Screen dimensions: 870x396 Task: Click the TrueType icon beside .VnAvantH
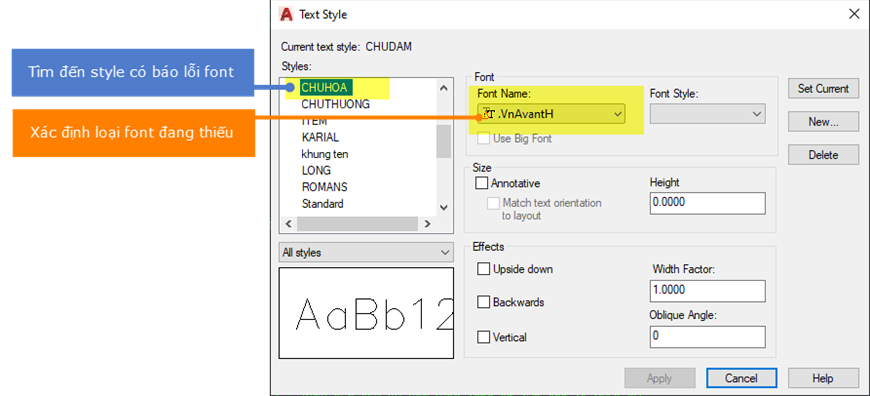click(x=488, y=114)
